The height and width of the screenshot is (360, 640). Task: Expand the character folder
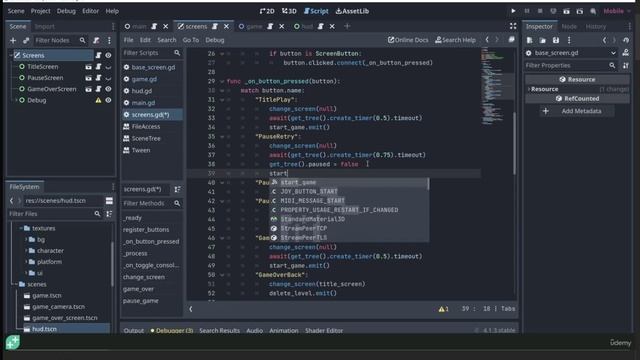26,251
